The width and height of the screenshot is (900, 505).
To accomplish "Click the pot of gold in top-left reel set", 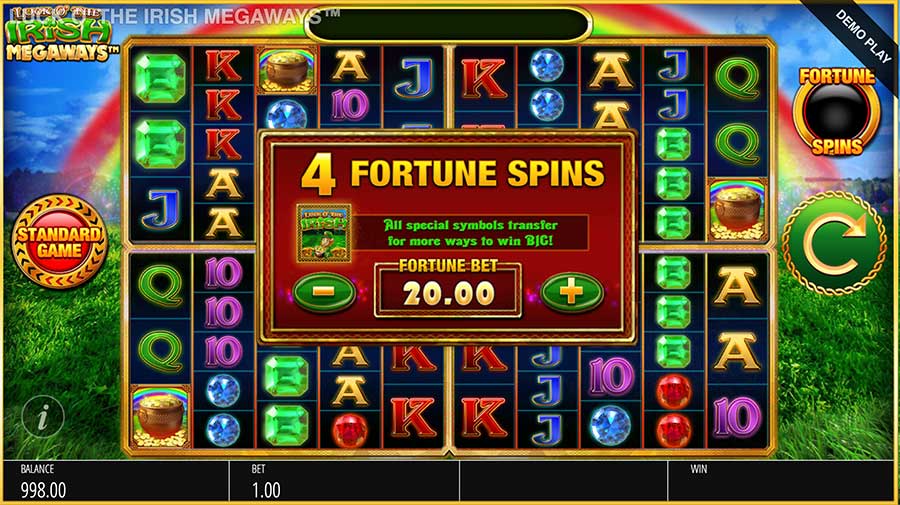I will point(286,70).
